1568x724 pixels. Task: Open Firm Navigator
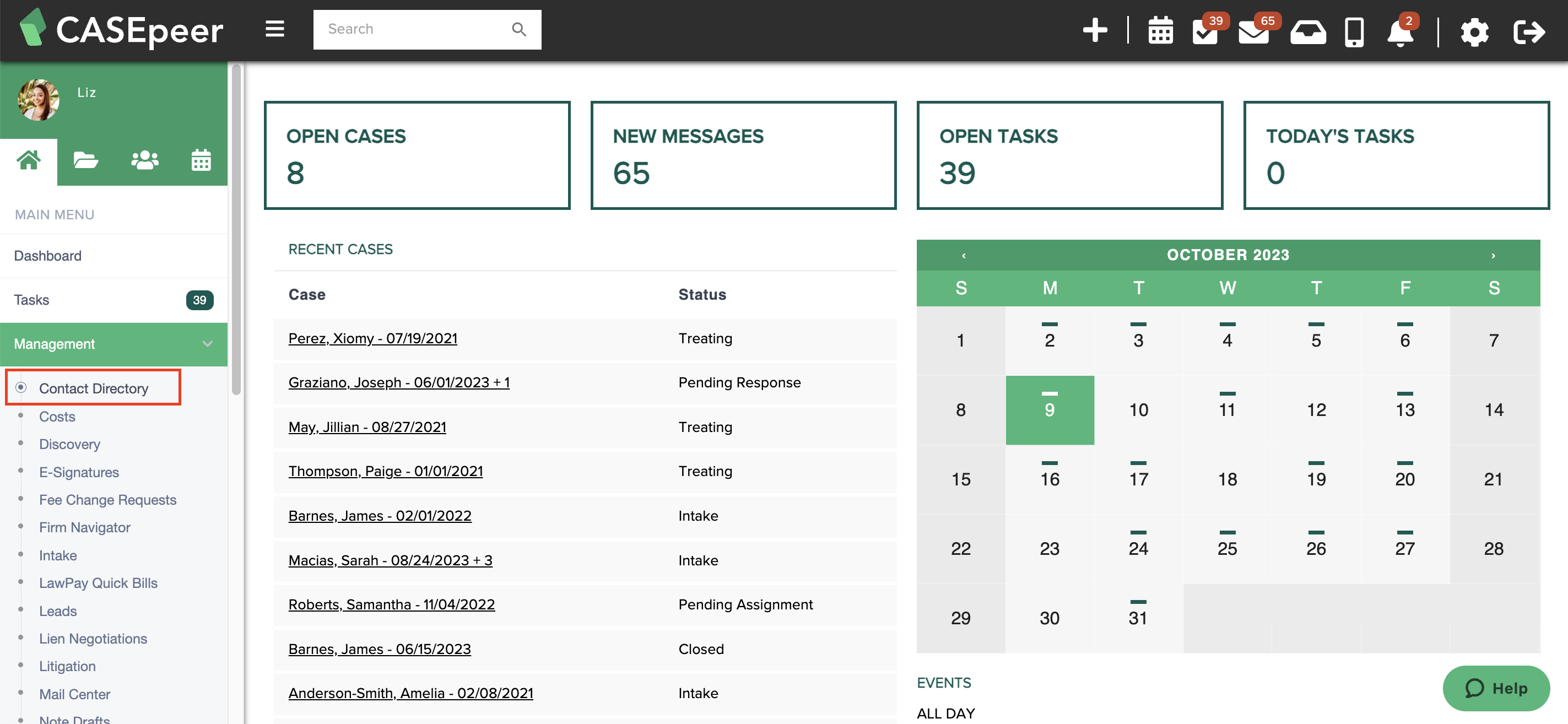[85, 527]
